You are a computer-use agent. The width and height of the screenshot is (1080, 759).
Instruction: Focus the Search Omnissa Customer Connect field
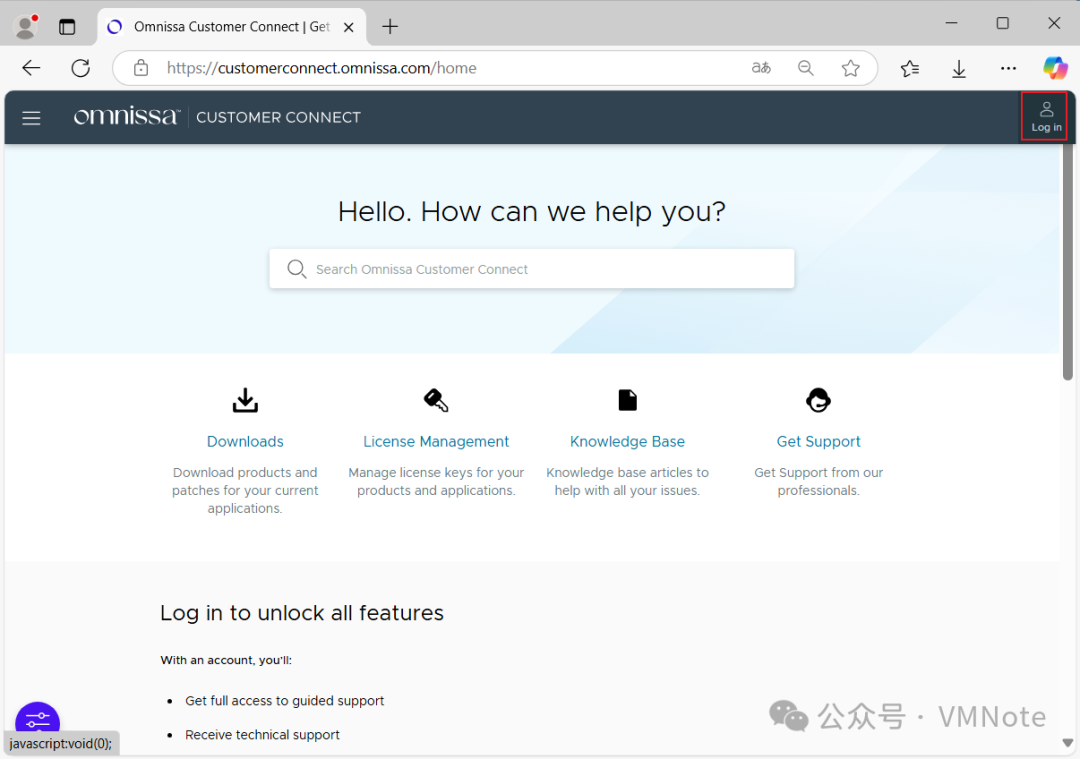pos(532,269)
